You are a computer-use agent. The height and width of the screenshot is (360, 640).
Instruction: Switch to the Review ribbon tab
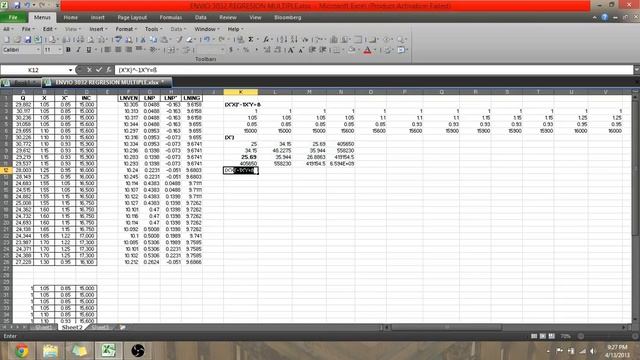(x=228, y=17)
